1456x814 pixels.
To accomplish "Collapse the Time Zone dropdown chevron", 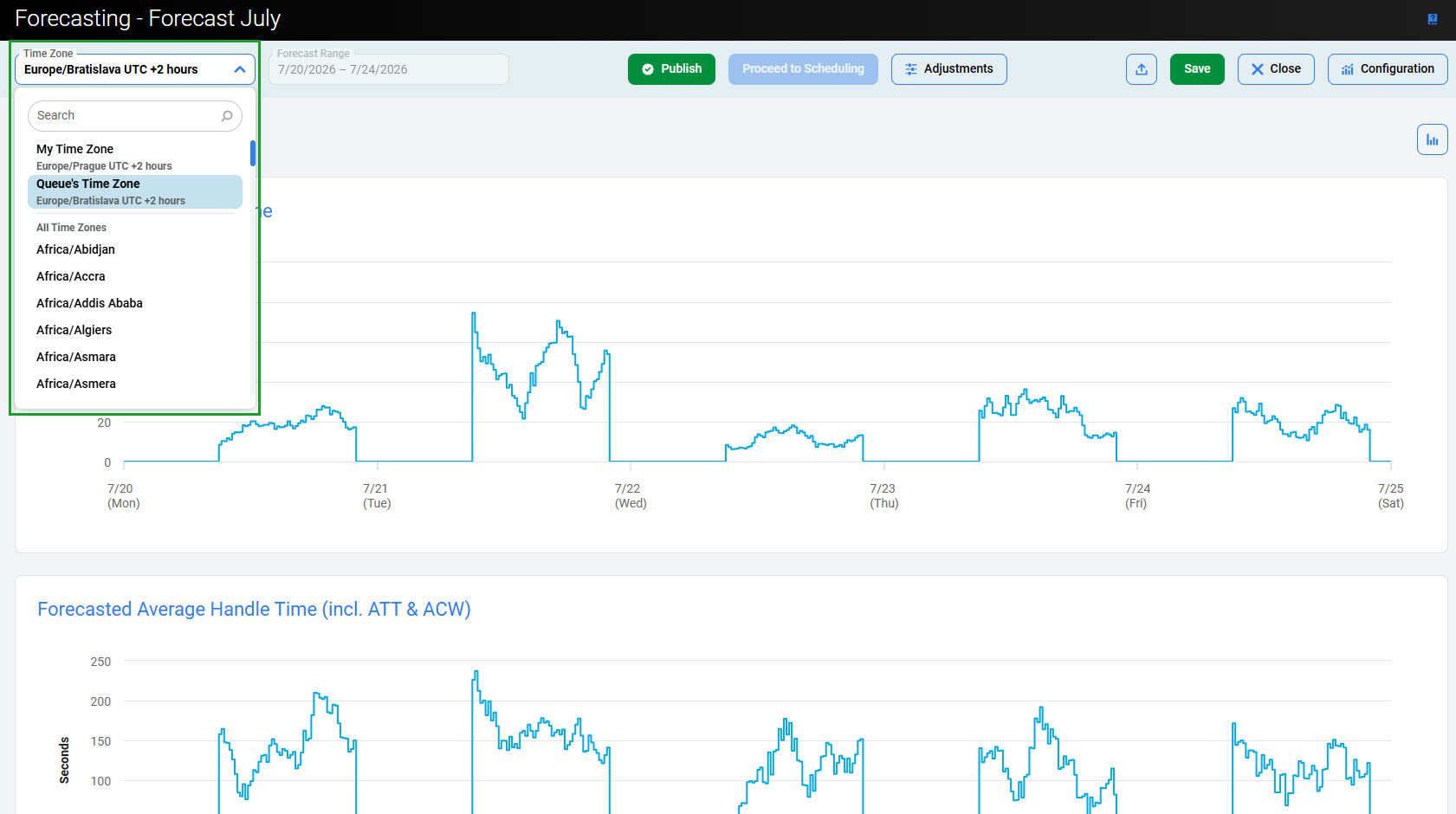I will click(x=240, y=69).
